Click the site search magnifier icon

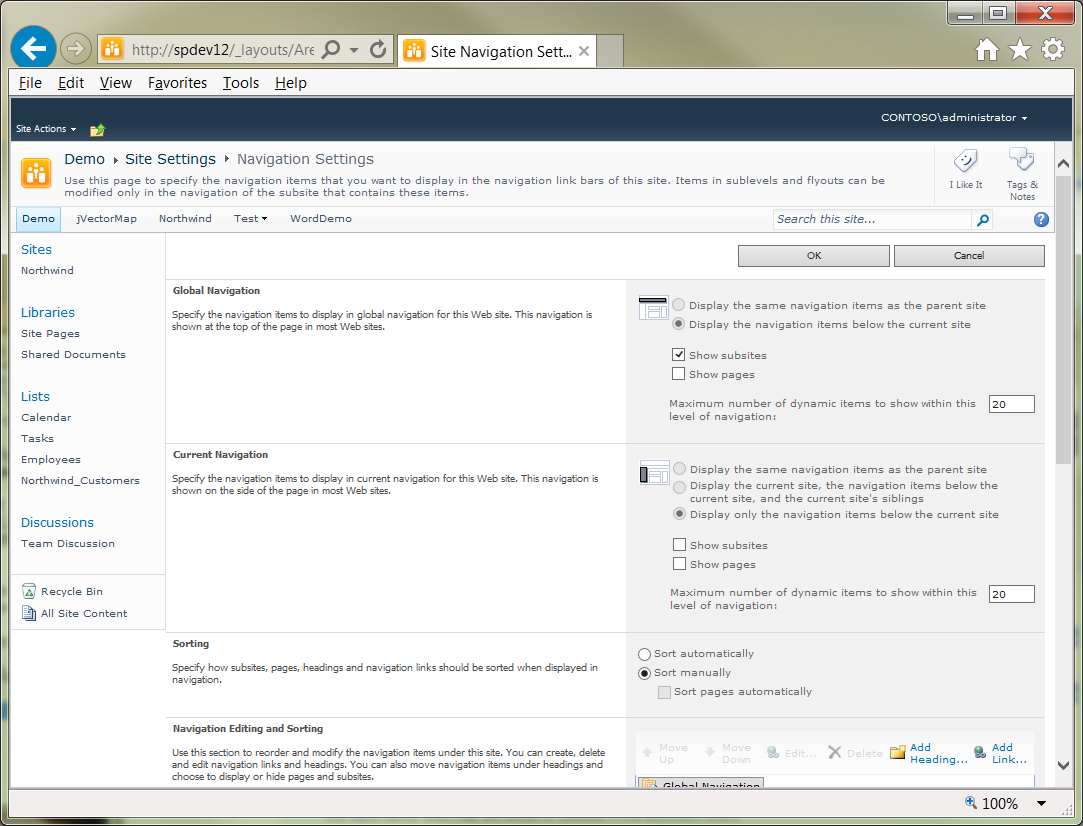point(982,220)
